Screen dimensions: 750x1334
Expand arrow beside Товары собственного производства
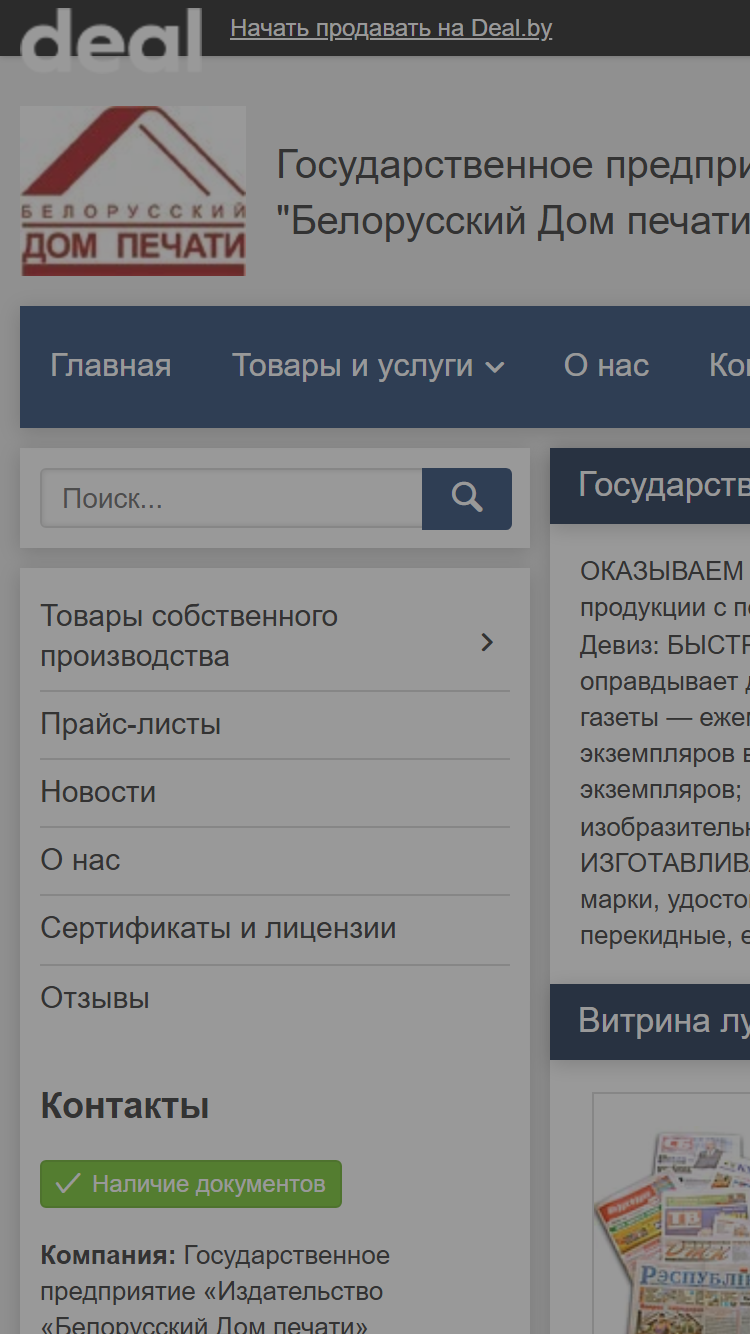pyautogui.click(x=487, y=642)
